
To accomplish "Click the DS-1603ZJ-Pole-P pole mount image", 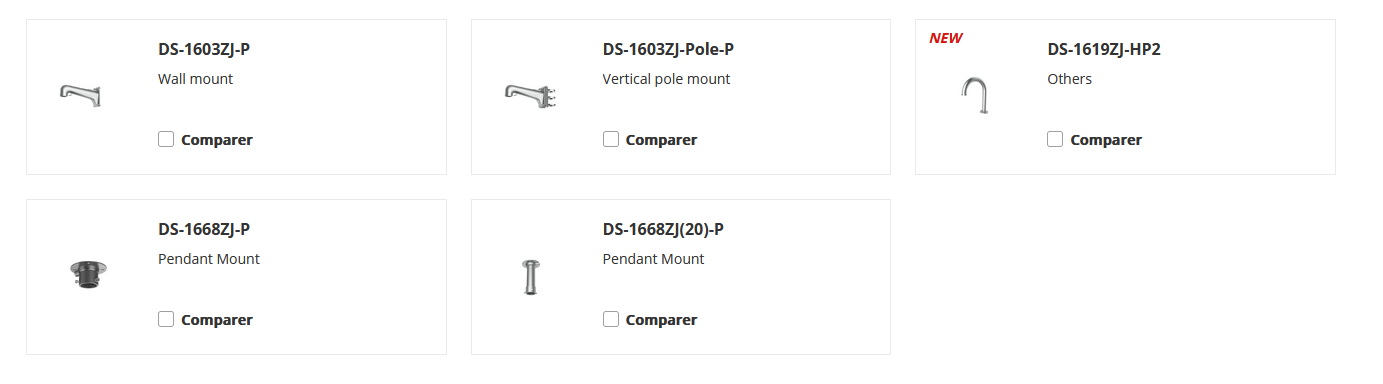I will coord(528,96).
